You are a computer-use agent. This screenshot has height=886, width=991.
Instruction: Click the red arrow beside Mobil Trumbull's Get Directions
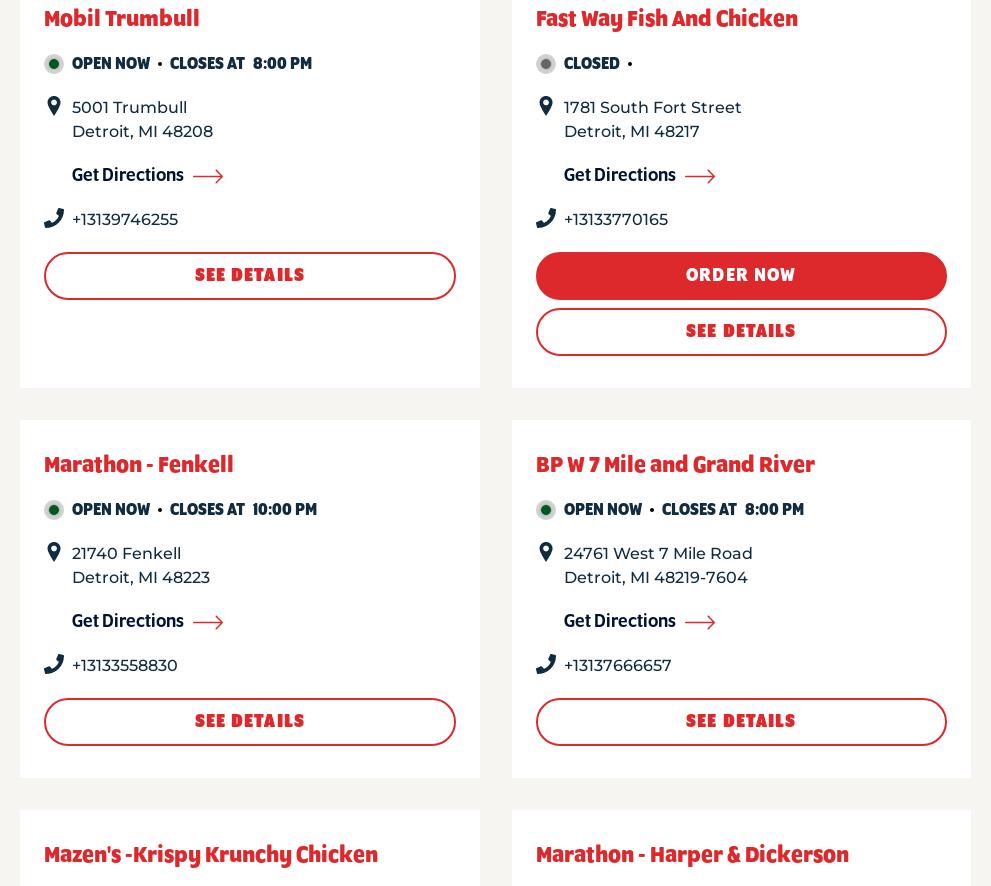208,176
